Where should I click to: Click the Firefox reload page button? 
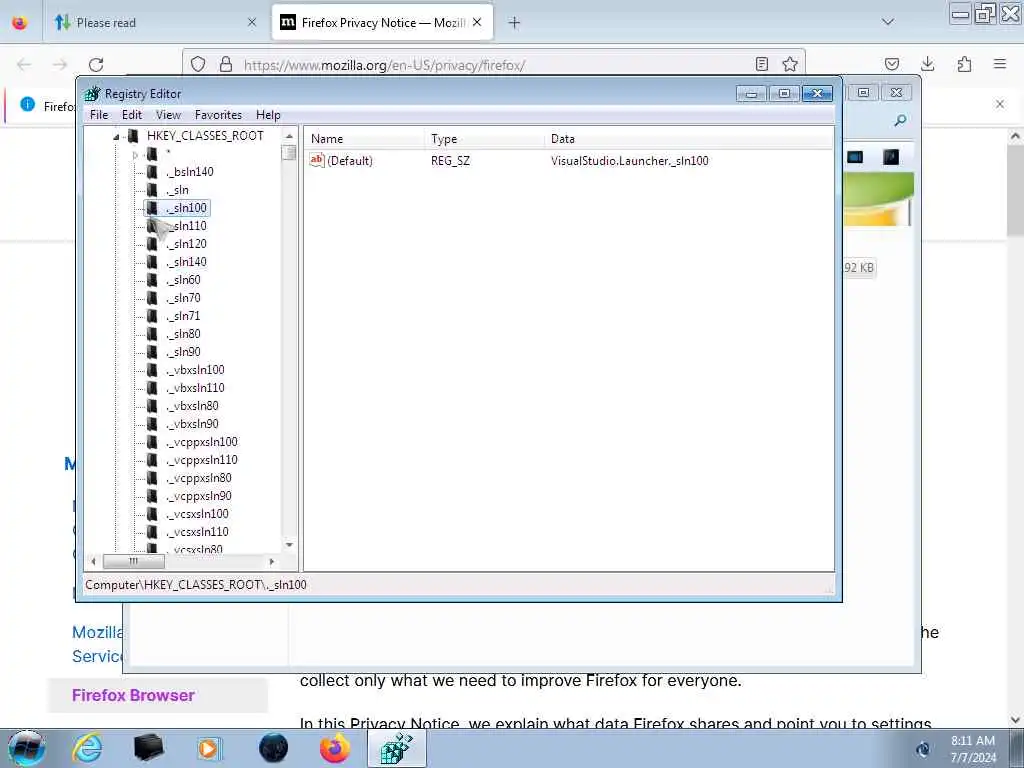coord(96,65)
